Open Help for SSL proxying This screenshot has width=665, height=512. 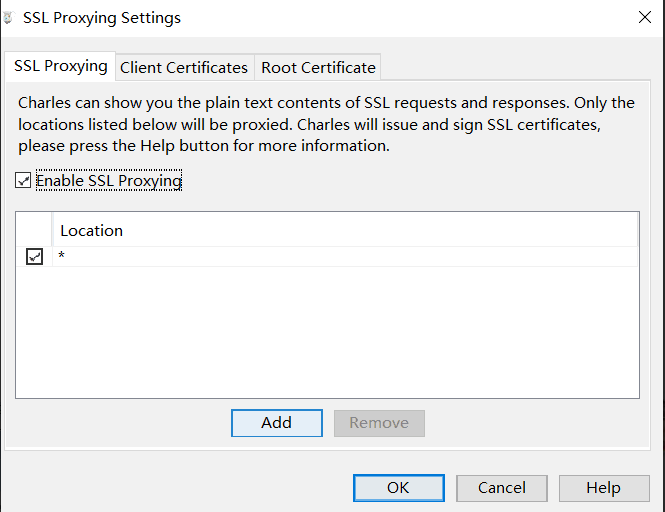pos(604,488)
